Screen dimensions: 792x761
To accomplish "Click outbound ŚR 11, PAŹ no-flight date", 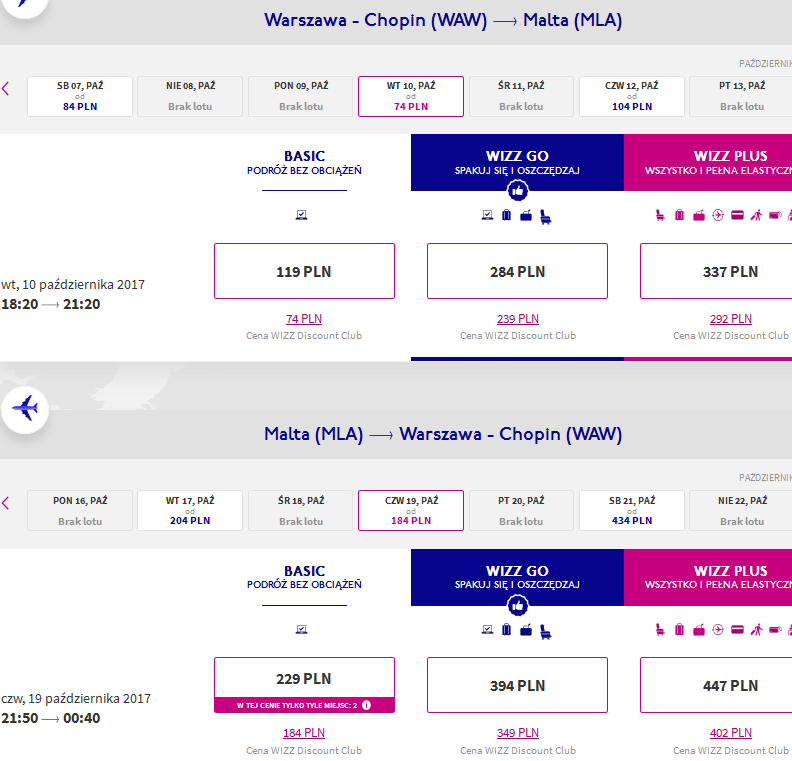I will tap(521, 96).
